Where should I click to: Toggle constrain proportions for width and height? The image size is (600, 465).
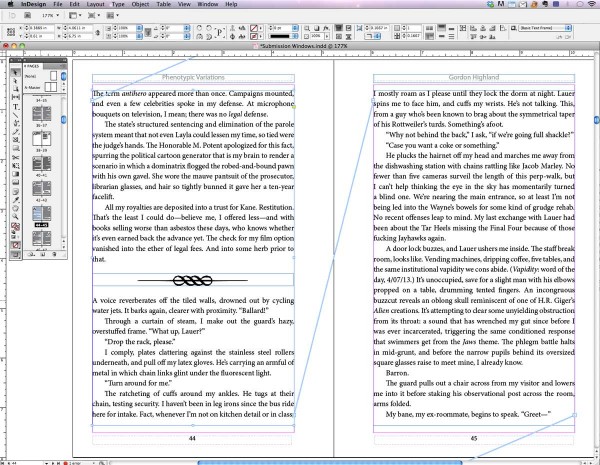98,33
